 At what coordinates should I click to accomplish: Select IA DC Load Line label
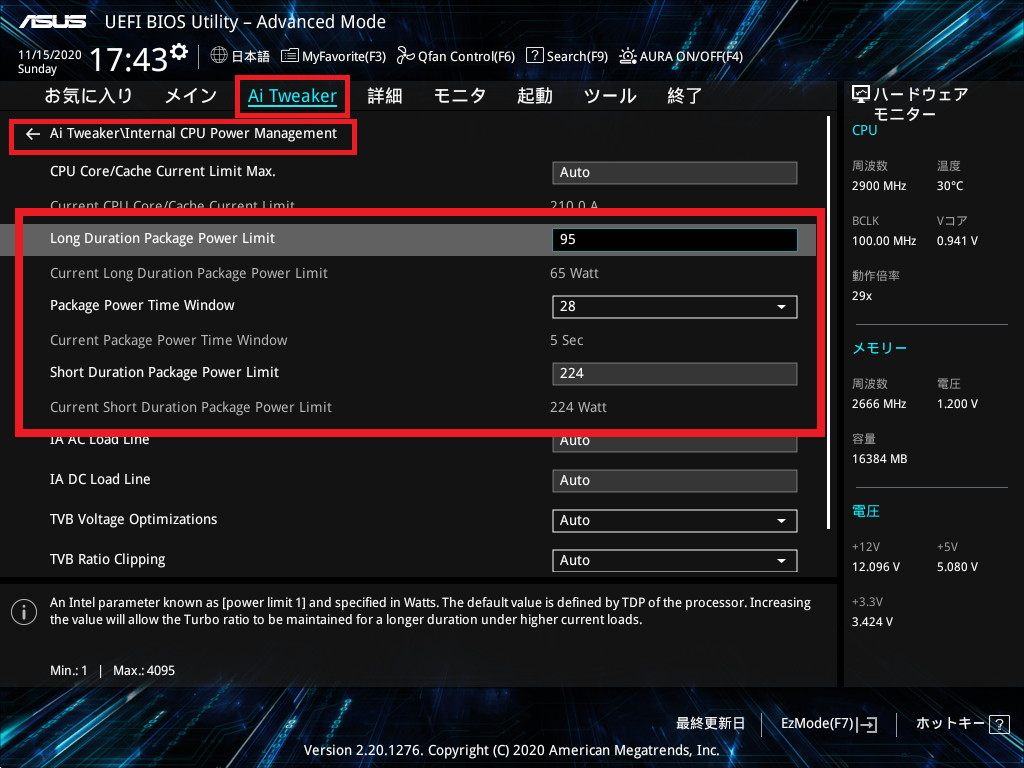coord(100,479)
